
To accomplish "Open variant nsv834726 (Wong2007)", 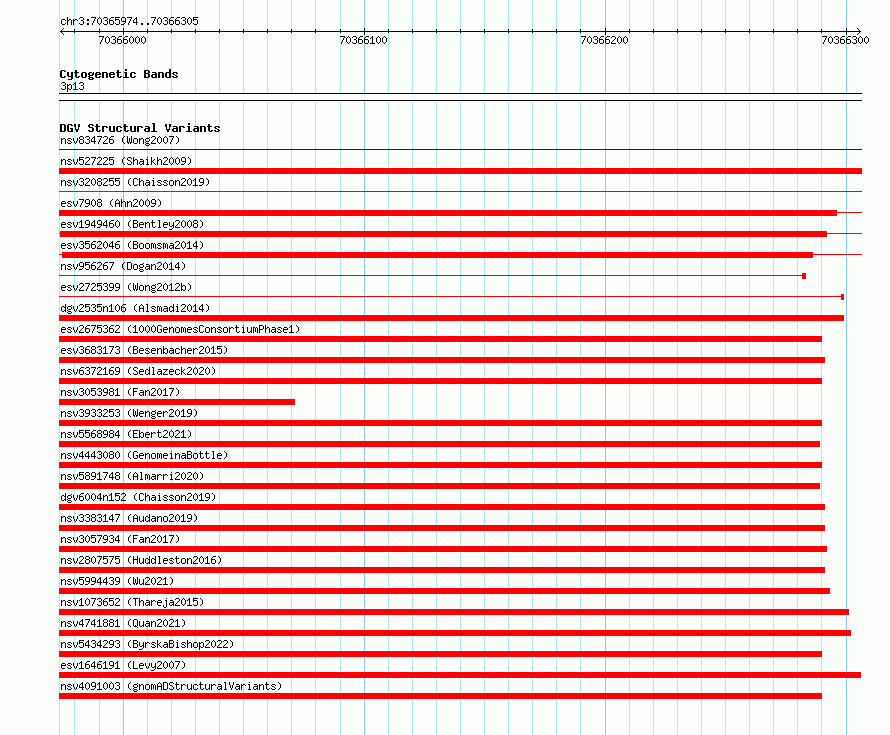I will [120, 140].
